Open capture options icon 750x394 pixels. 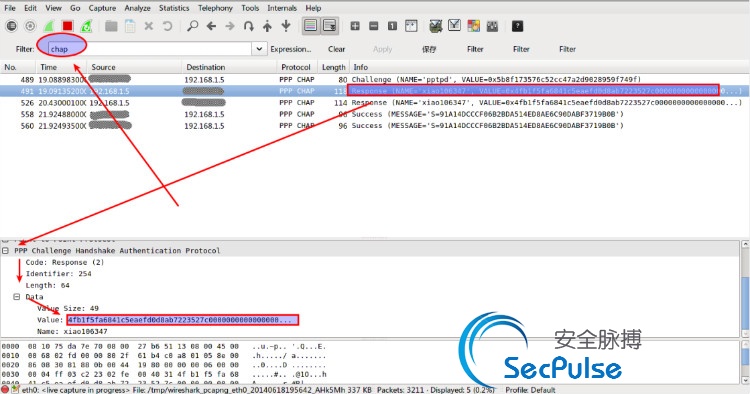pyautogui.click(x=30, y=26)
